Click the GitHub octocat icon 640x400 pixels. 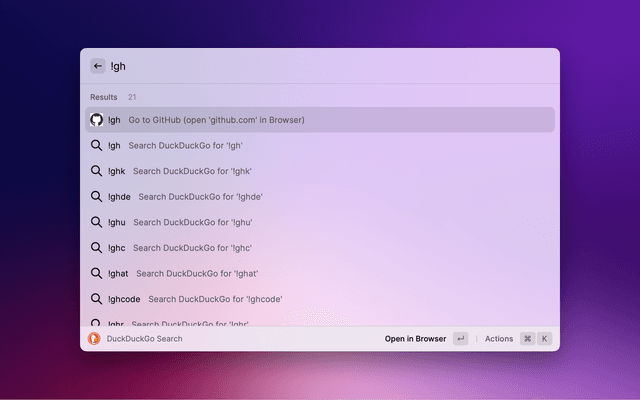[x=97, y=120]
